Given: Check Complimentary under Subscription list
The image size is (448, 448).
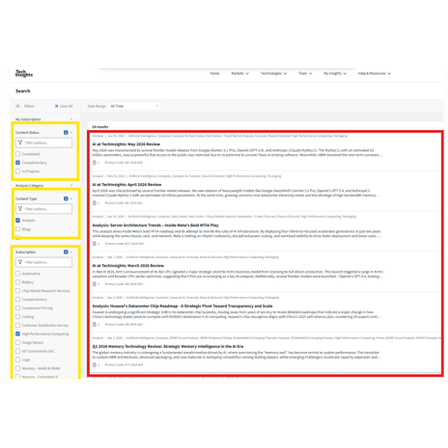Looking at the screenshot, I should (x=18, y=299).
